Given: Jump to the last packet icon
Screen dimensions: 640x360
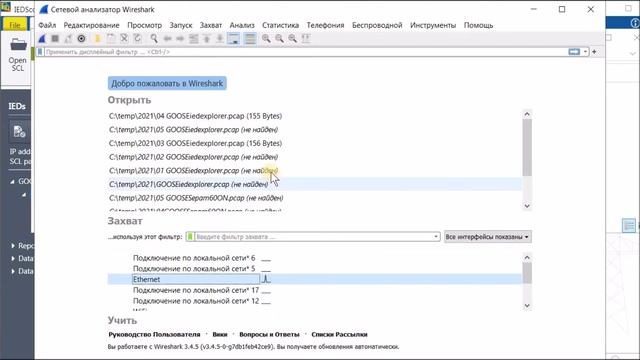Looking at the screenshot, I should 220,38.
